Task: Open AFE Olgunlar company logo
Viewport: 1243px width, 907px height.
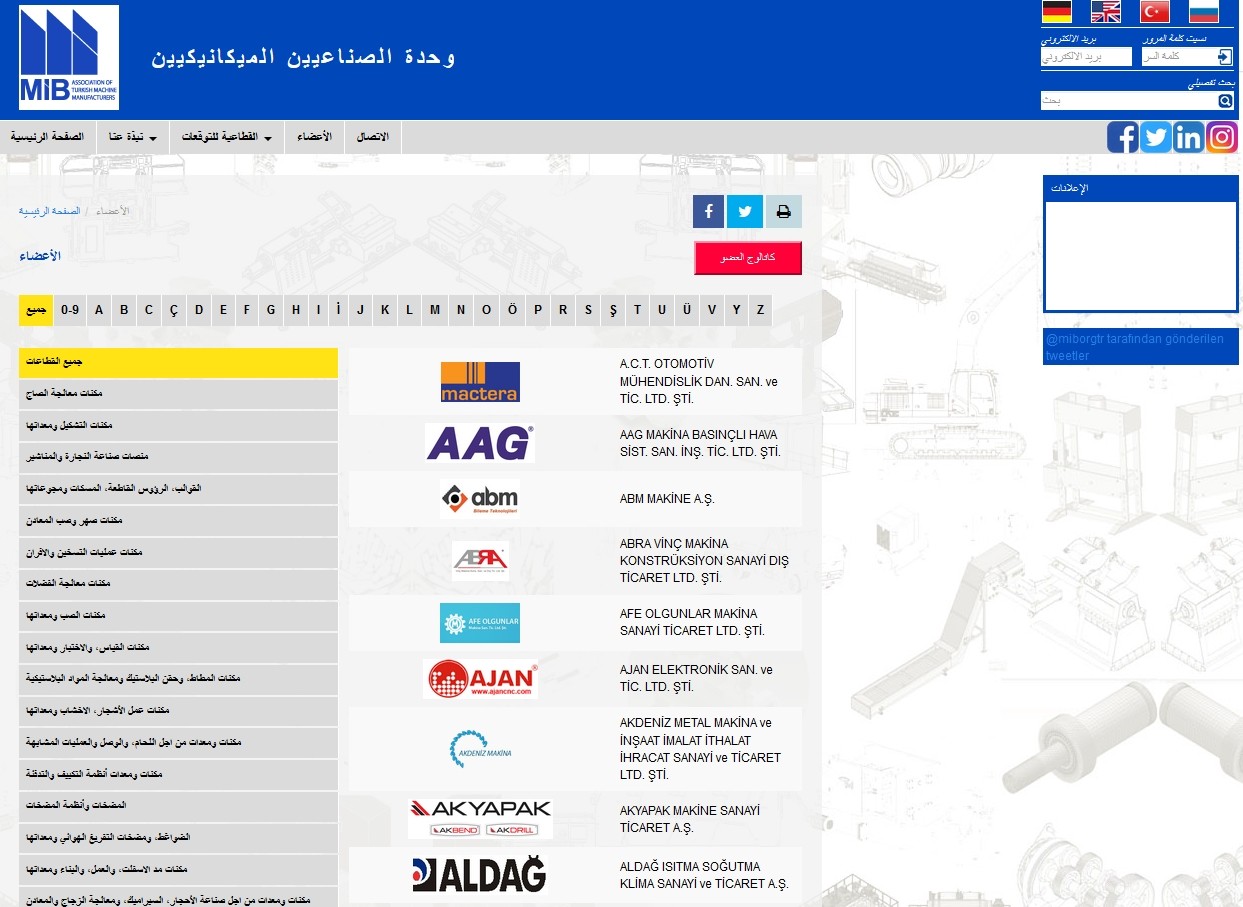Action: click(480, 623)
